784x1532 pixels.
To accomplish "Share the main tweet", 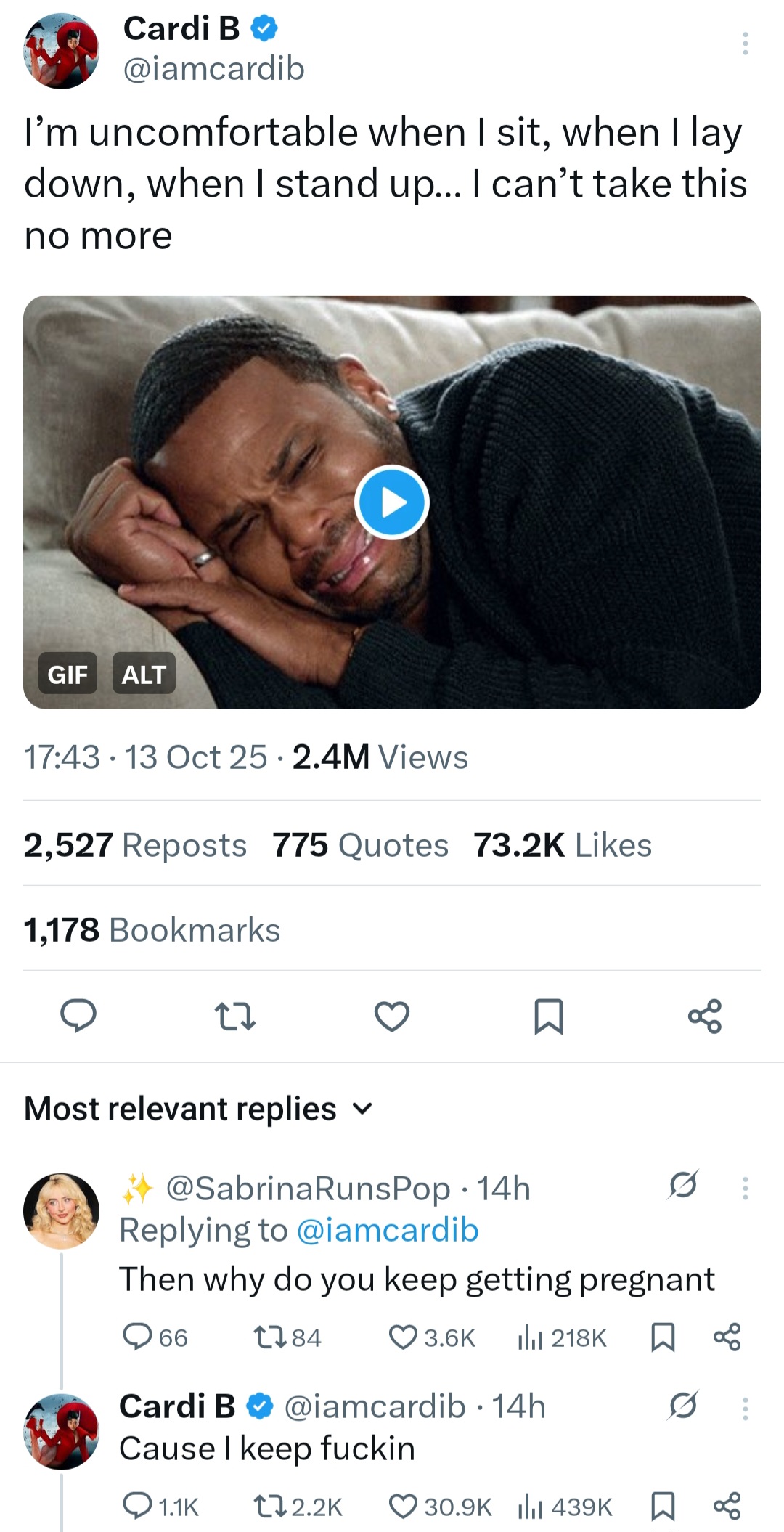I will click(x=705, y=1016).
